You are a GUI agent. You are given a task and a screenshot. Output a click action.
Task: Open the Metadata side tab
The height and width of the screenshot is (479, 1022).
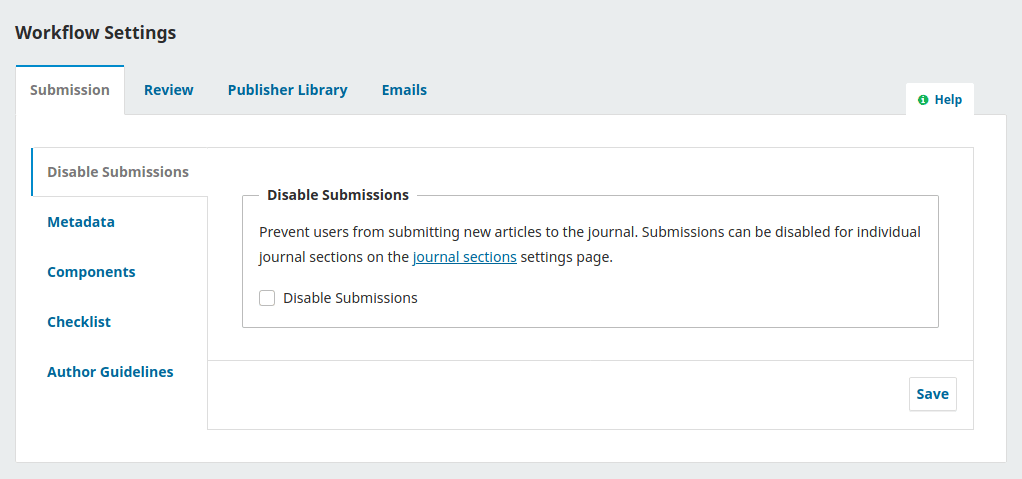click(81, 222)
